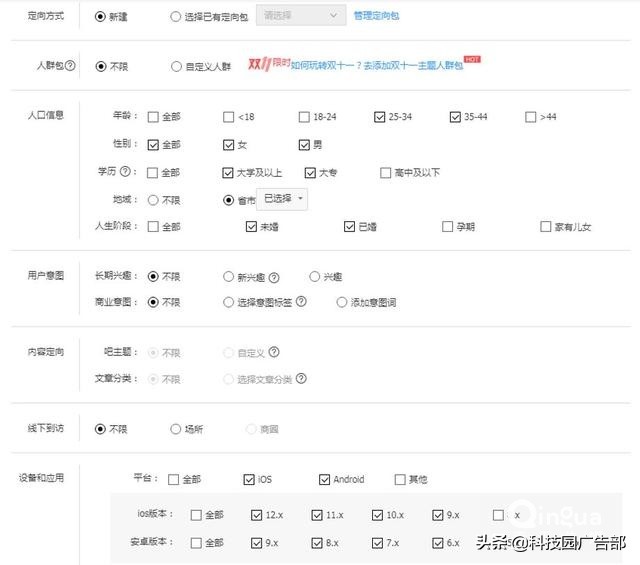Open the 请选择 targeting package dropdown
This screenshot has height=565, width=640.
(x=301, y=16)
